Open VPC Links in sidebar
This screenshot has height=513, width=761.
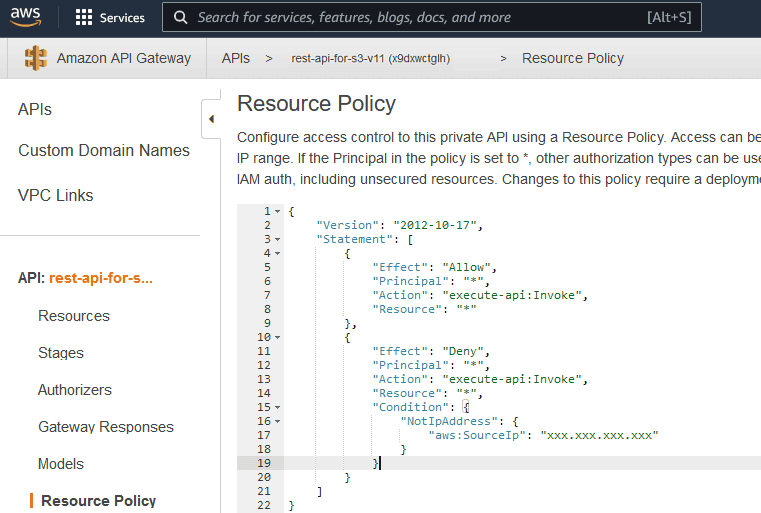(x=55, y=195)
